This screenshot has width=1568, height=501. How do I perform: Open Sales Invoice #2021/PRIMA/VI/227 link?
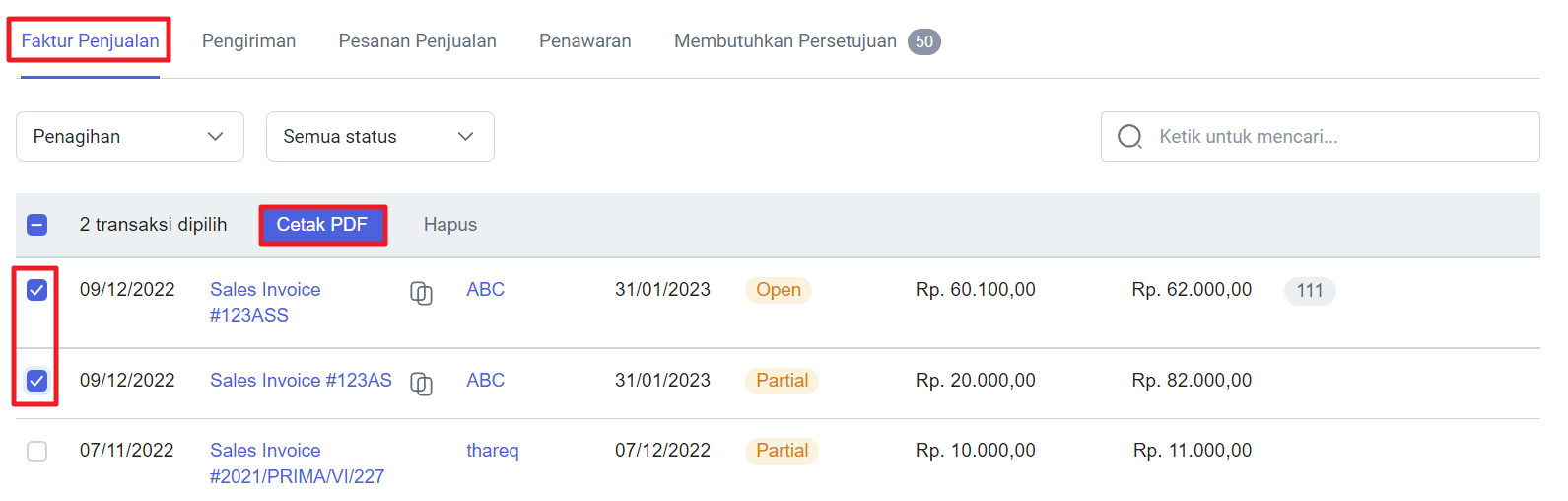coord(297,464)
